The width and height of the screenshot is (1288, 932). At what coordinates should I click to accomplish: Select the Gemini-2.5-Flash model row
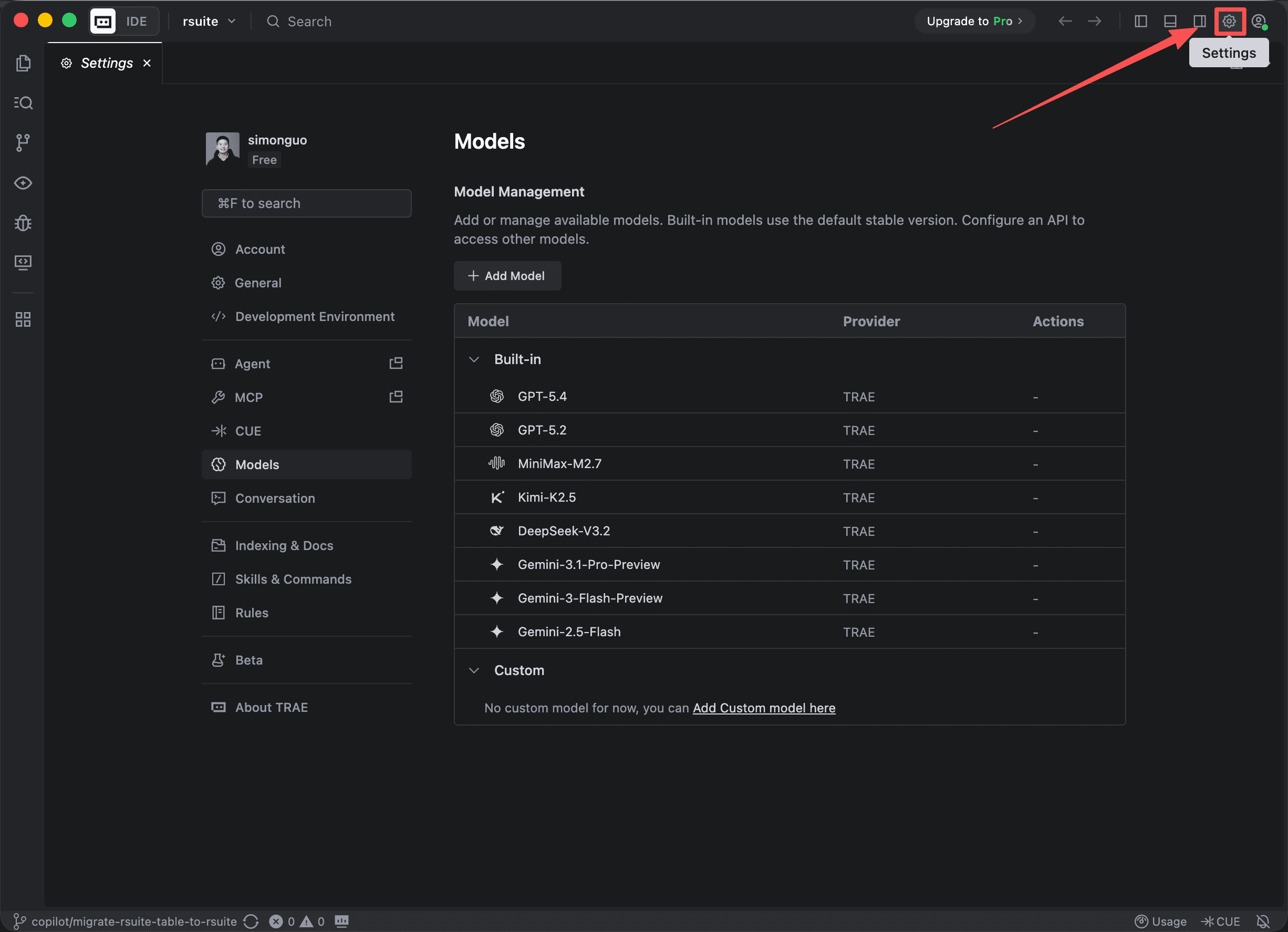[x=790, y=631]
